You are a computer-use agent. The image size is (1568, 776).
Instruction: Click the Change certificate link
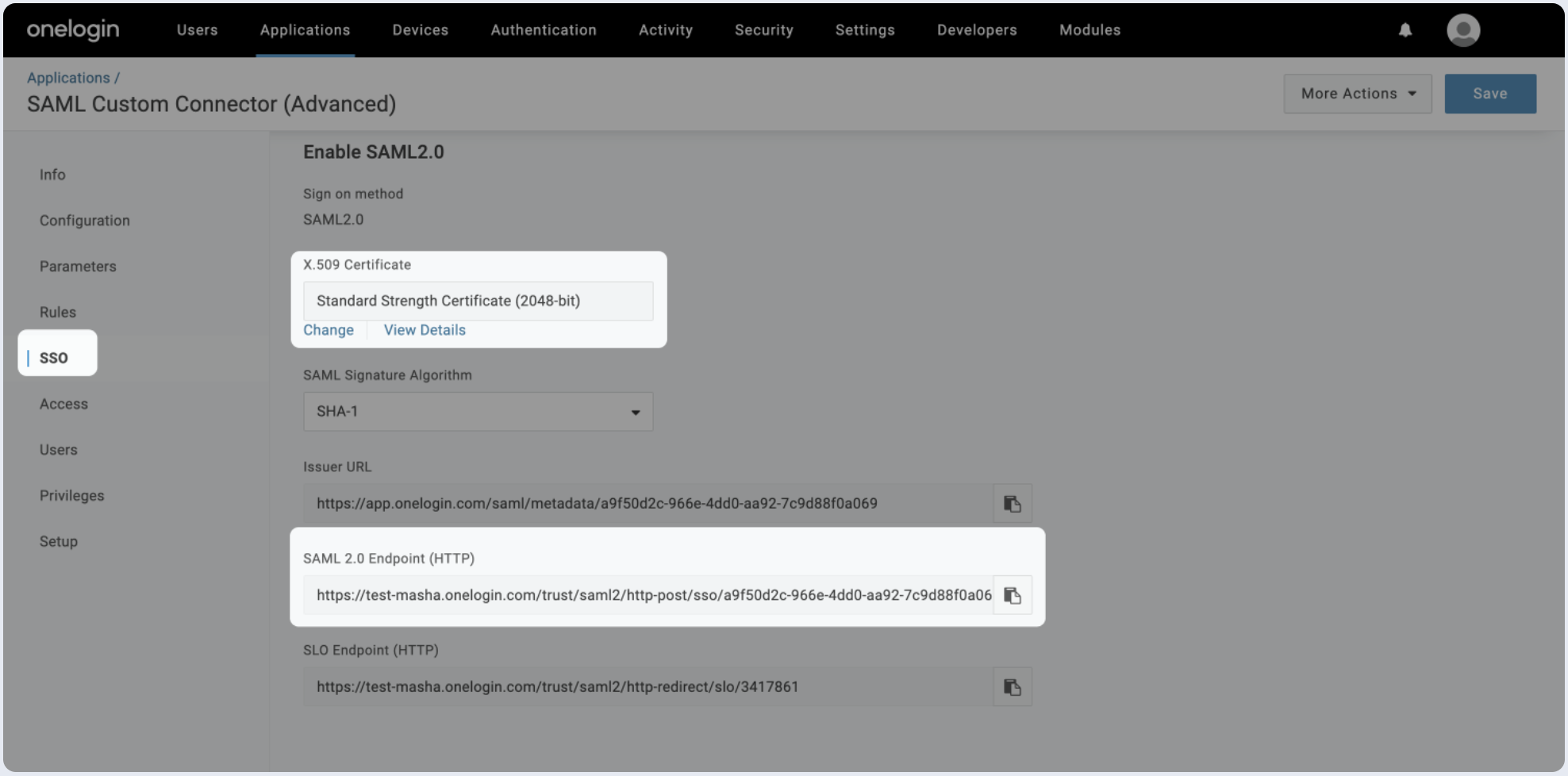[x=329, y=330]
